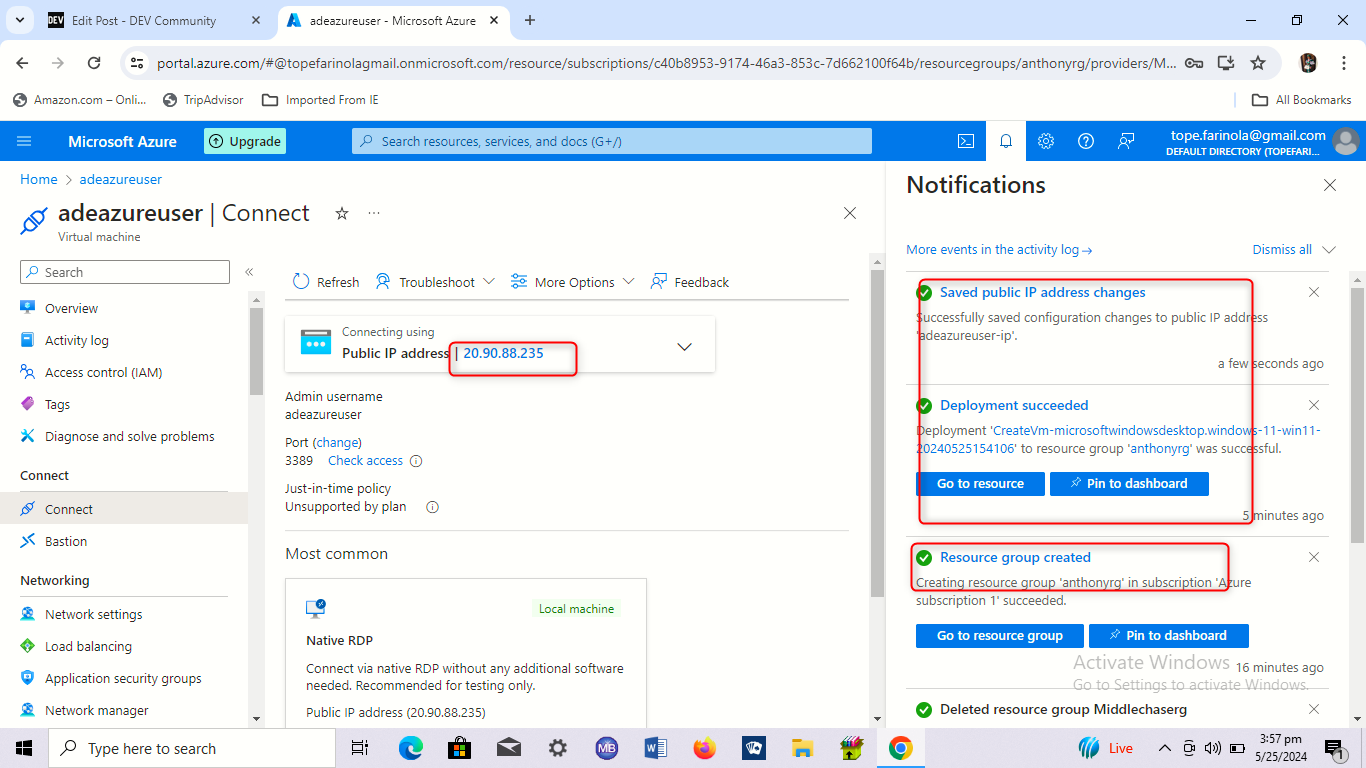Screen dimensions: 1366x768
Task: Click the public IP address 20.90.88.235
Action: tap(503, 353)
